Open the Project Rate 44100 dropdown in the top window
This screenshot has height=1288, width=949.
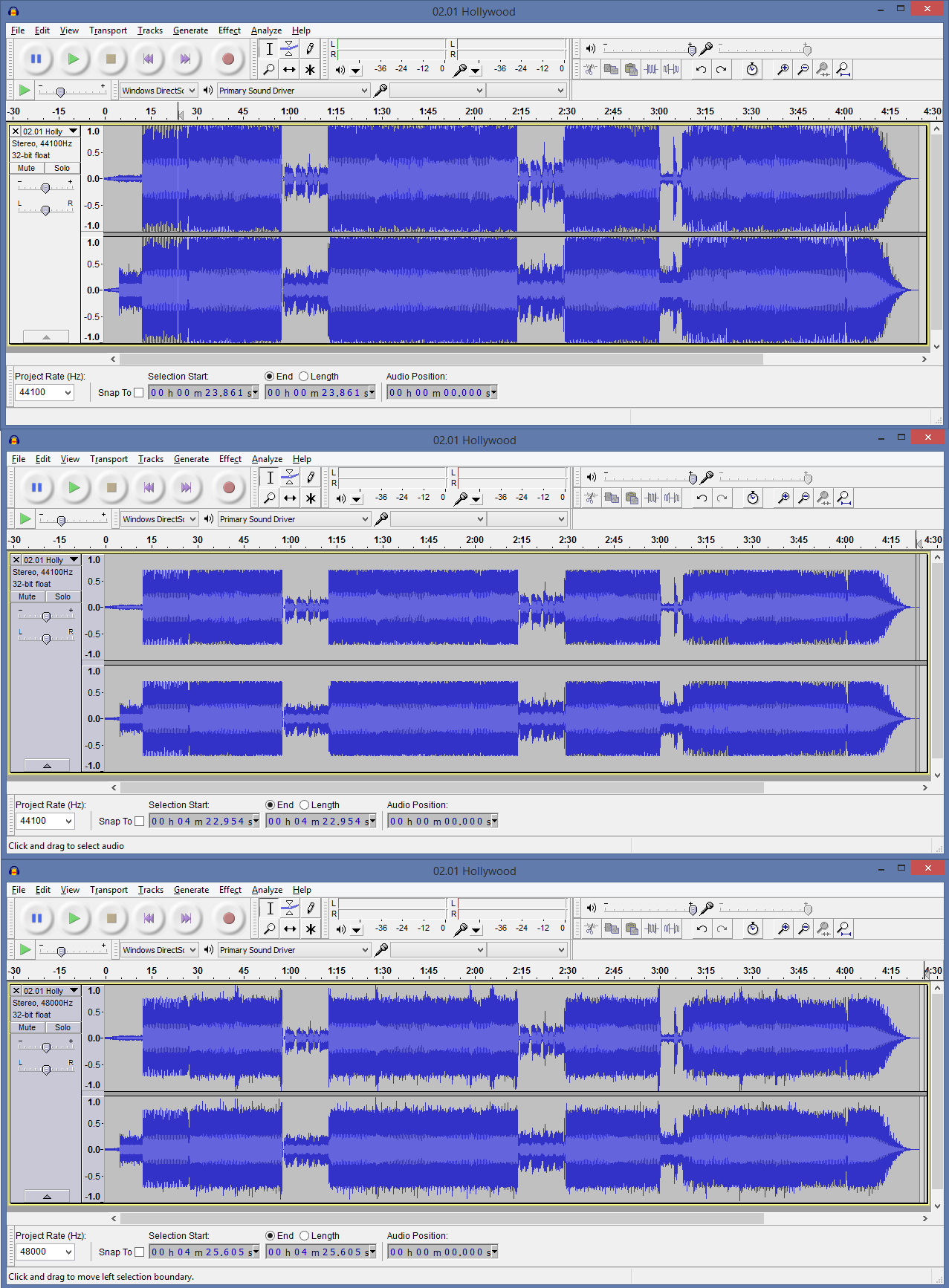[x=45, y=392]
